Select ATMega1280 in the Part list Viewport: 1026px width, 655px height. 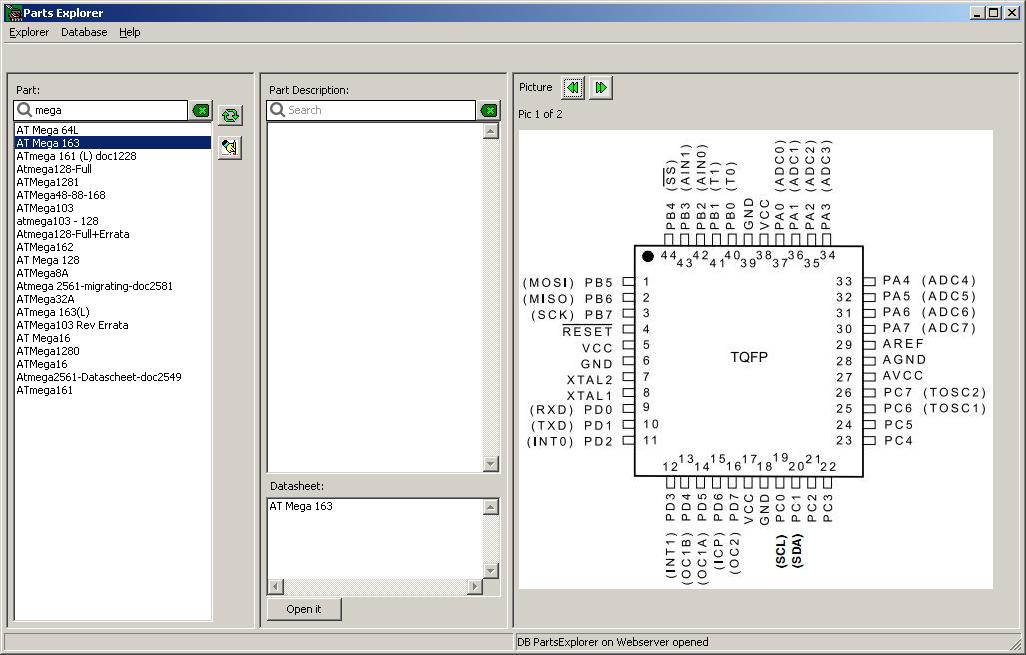[x=113, y=351]
